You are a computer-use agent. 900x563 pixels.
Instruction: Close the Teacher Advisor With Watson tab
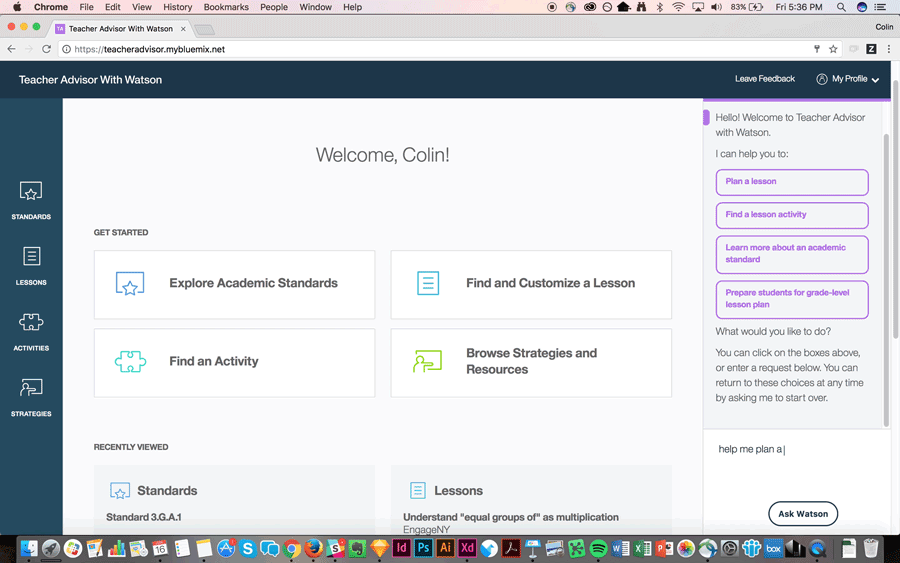[x=183, y=29]
